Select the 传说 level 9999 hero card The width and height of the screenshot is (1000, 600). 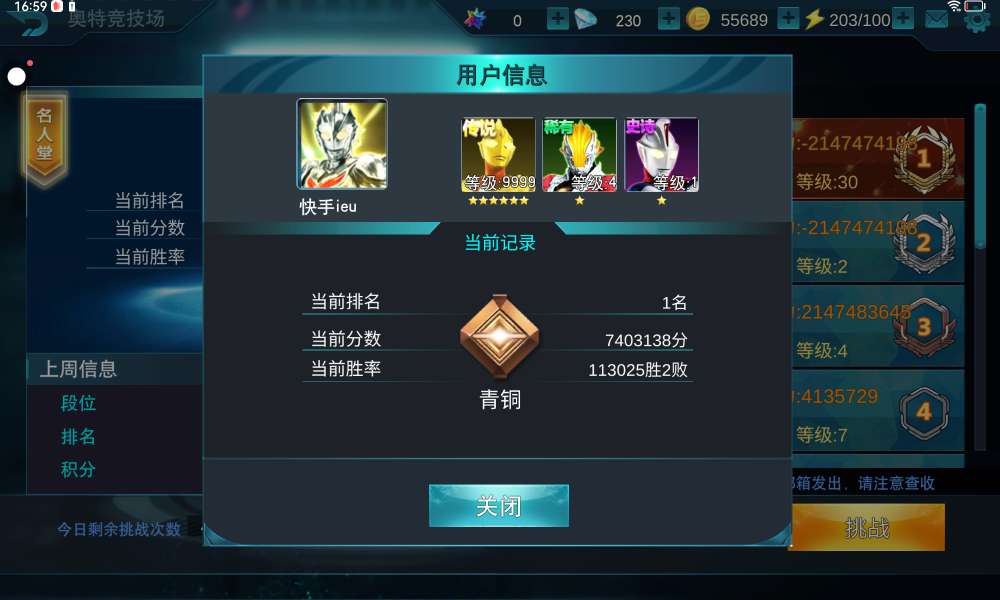[498, 155]
